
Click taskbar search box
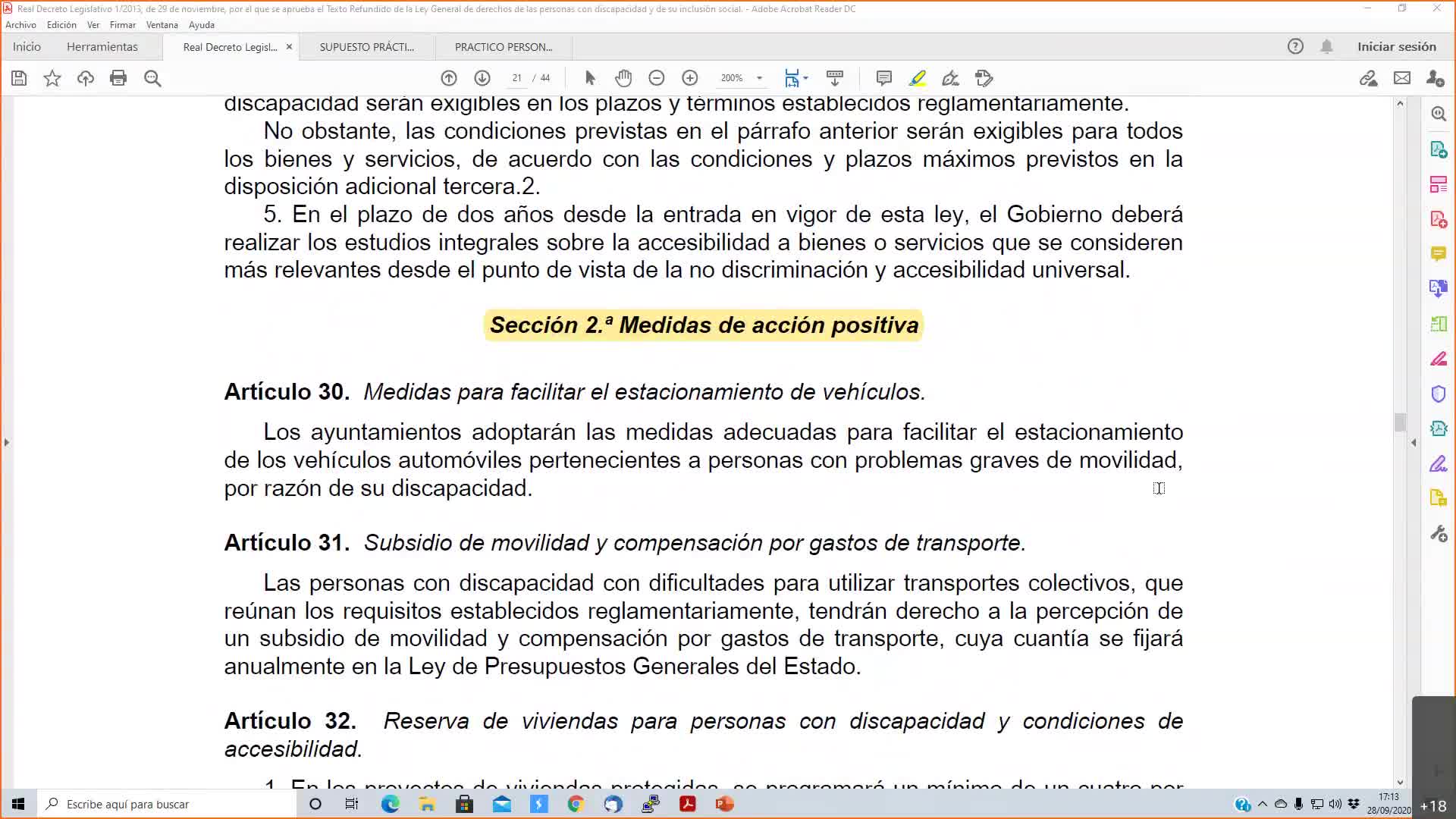tap(167, 804)
